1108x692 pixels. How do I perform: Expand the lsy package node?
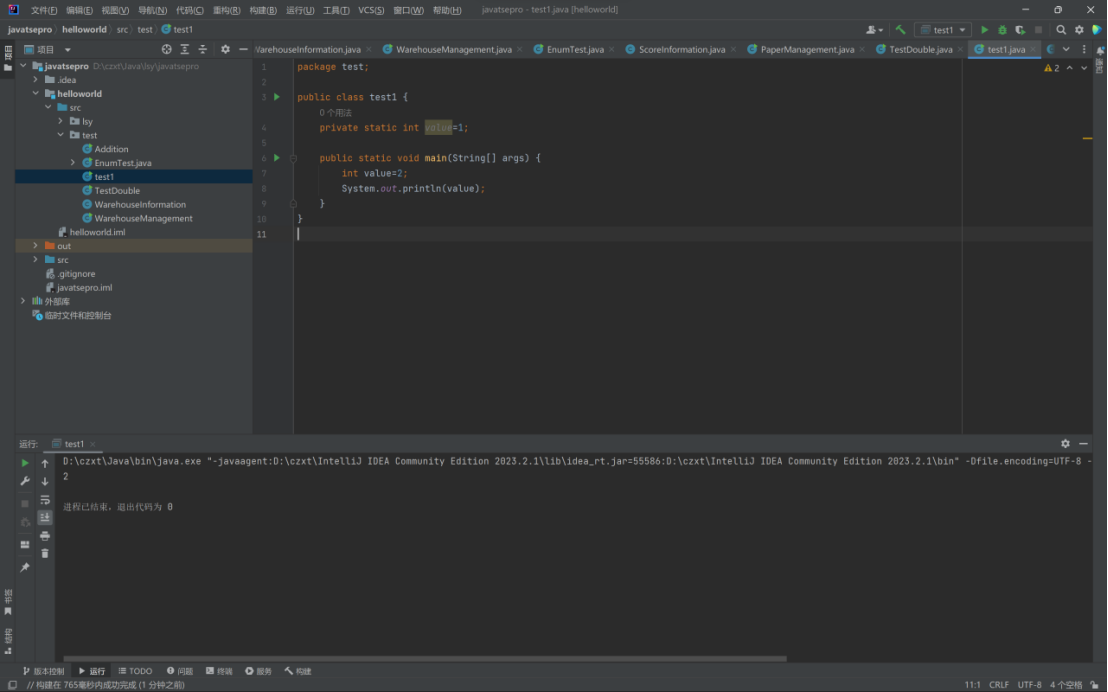point(60,121)
